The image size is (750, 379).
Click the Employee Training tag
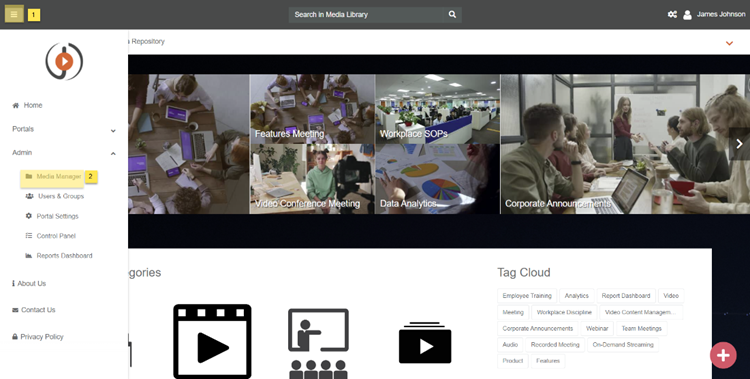click(527, 296)
